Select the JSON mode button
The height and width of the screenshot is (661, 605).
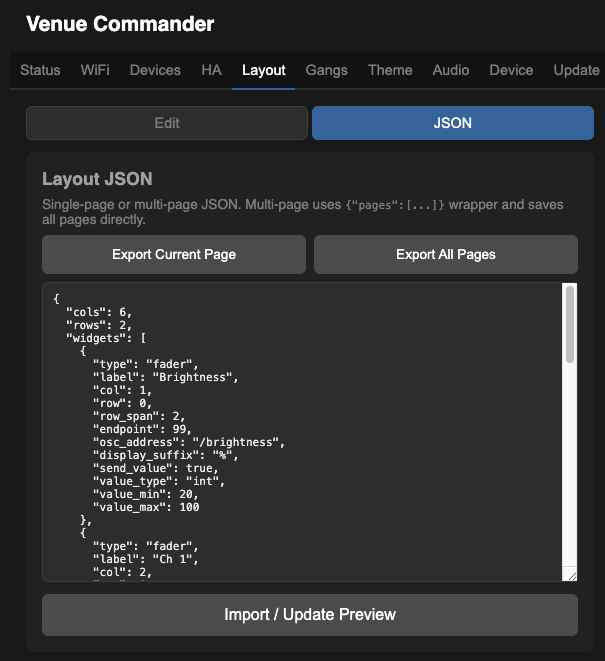click(453, 123)
